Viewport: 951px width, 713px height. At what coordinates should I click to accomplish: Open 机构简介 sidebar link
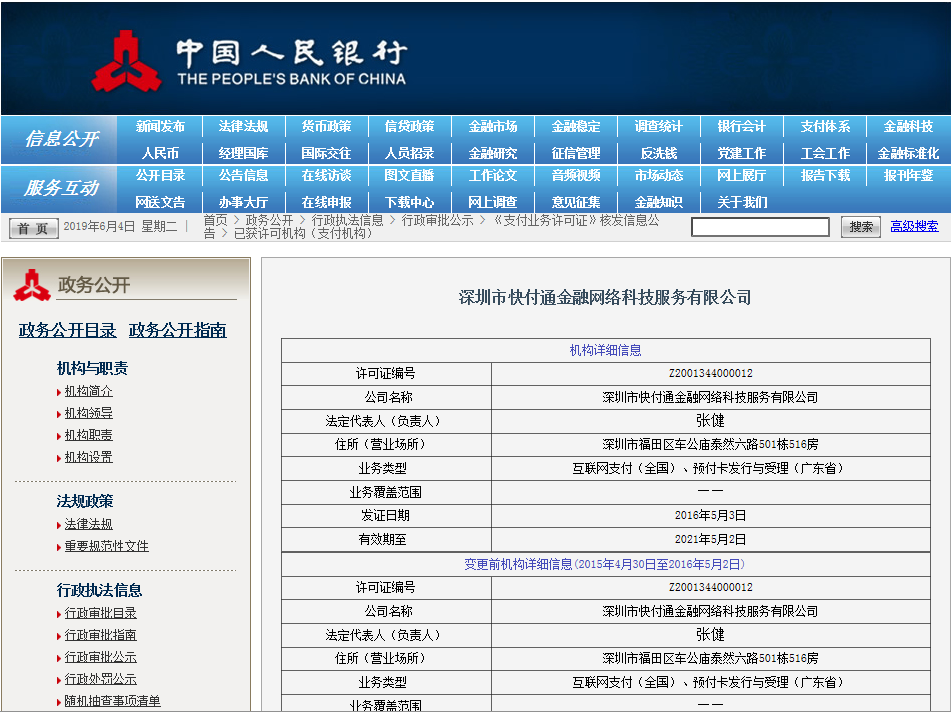(x=89, y=392)
